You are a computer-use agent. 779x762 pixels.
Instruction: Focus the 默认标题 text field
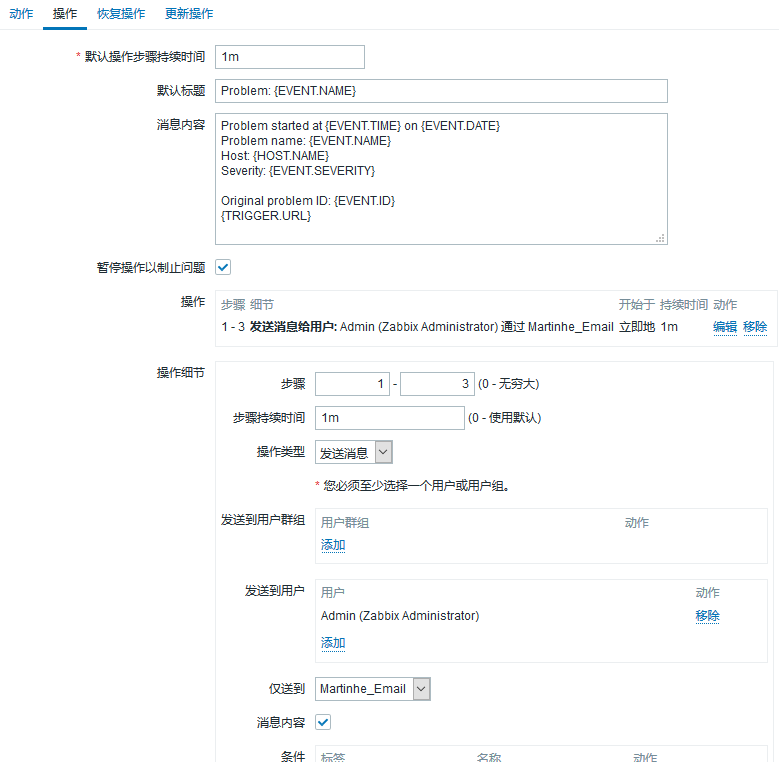[440, 91]
